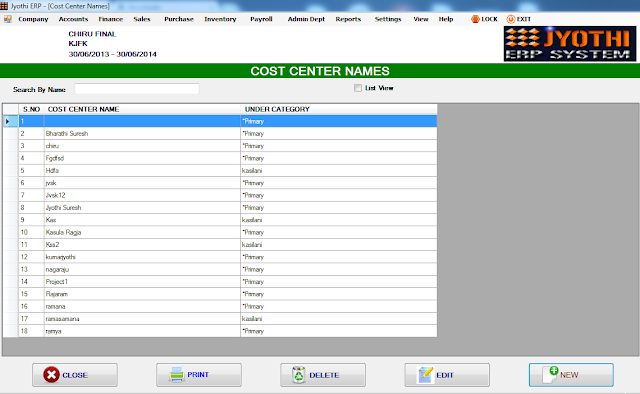This screenshot has height=394, width=640.
Task: Click the 30/06/2013 - 30/06/2014 date range
Action: click(x=112, y=54)
